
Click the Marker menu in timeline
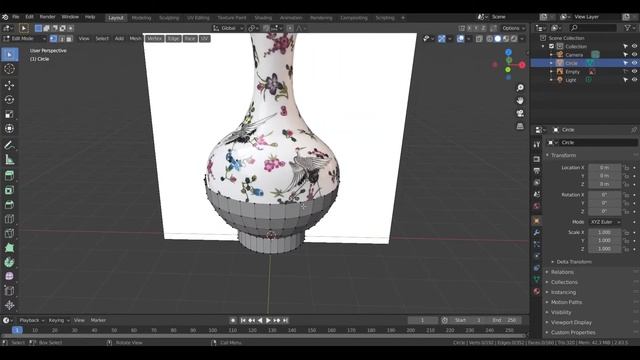pos(98,320)
